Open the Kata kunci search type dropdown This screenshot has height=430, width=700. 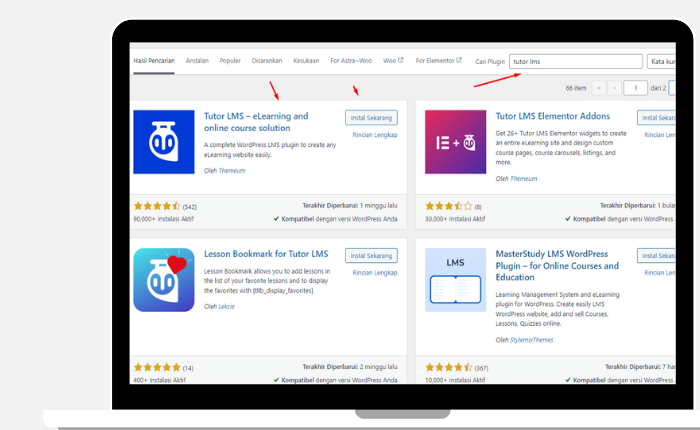661,62
